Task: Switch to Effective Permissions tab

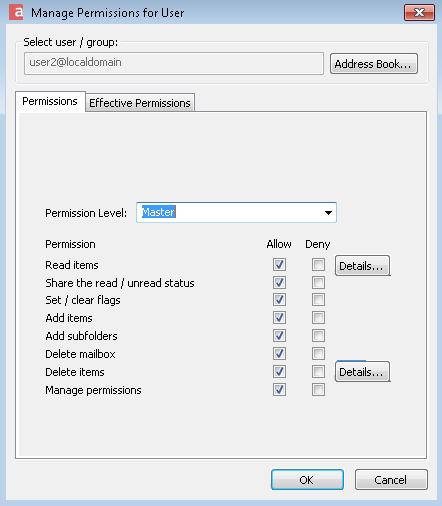Action: [140, 103]
